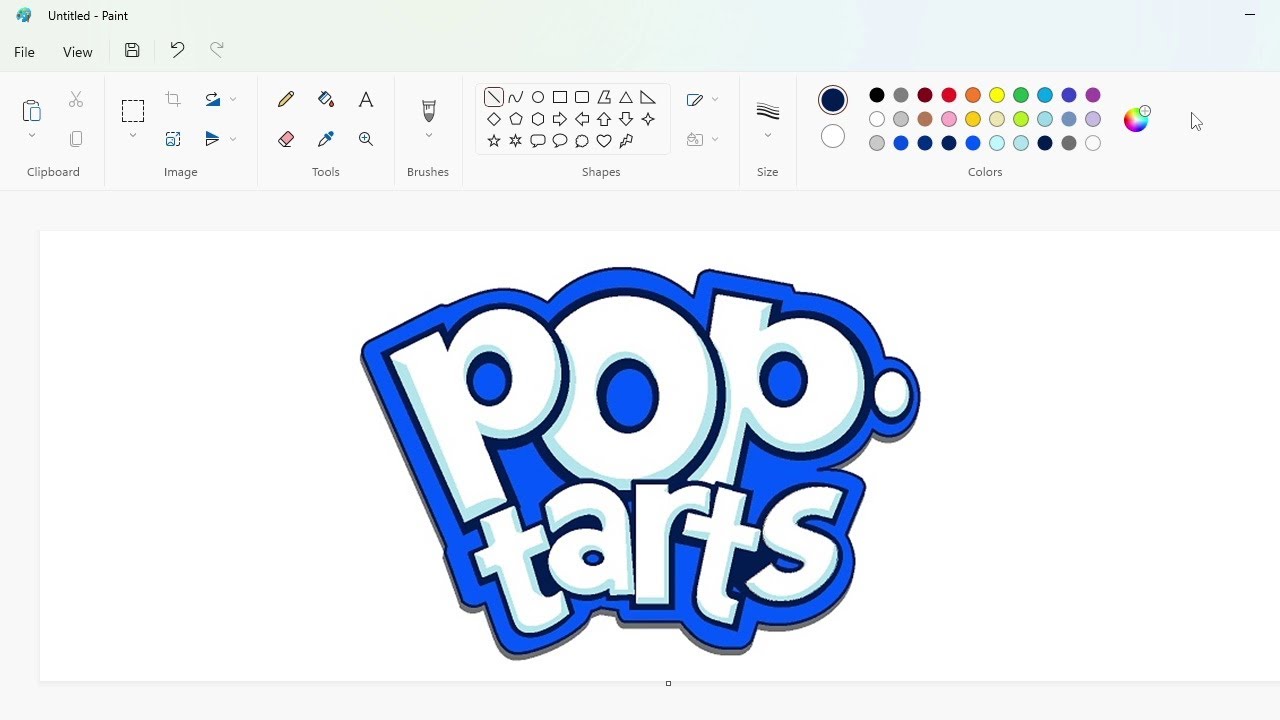The image size is (1280, 720).
Task: Pick the orange palette color
Action: pyautogui.click(x=973, y=95)
